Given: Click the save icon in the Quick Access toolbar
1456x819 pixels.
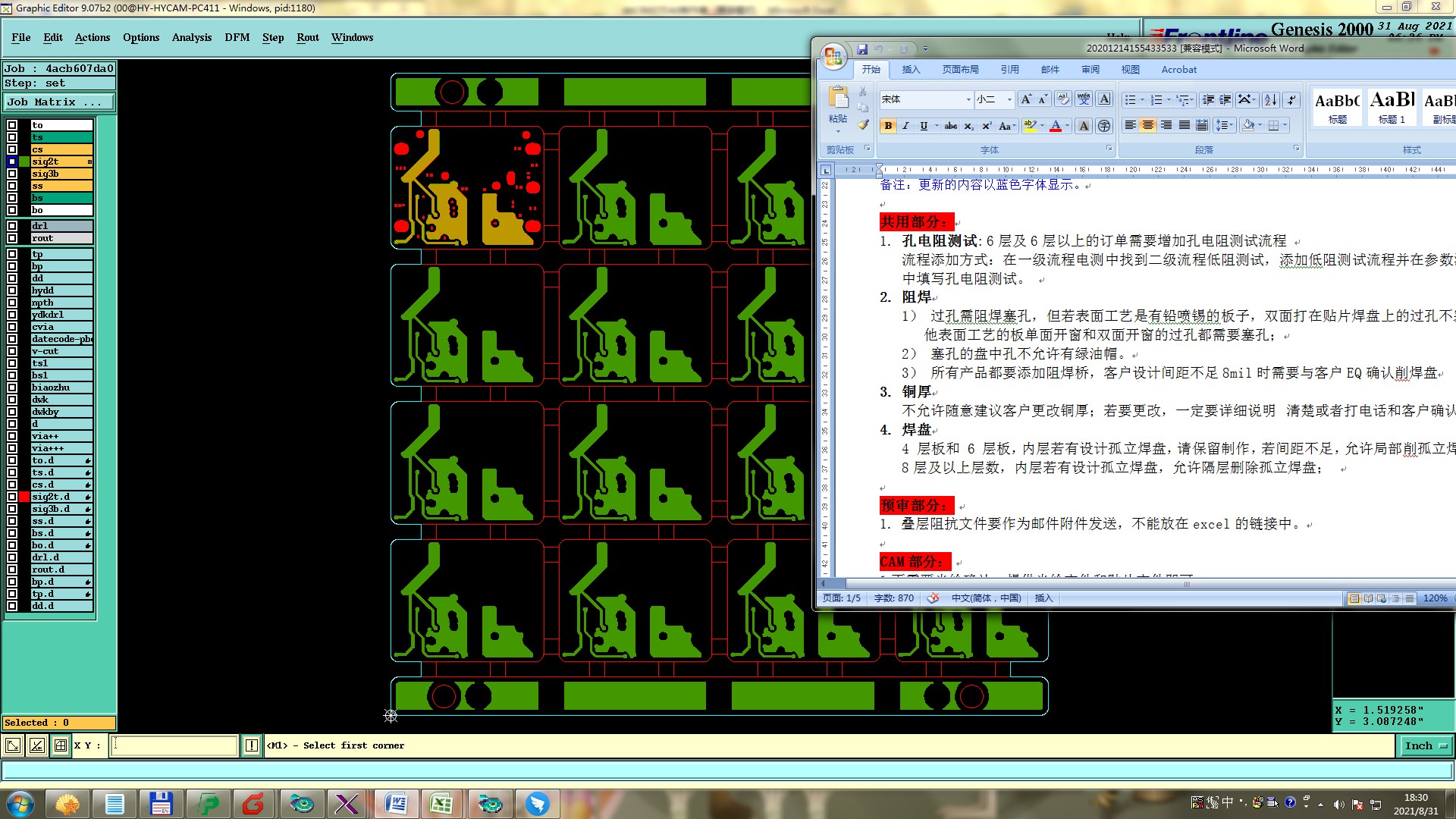Looking at the screenshot, I should coord(862,49).
